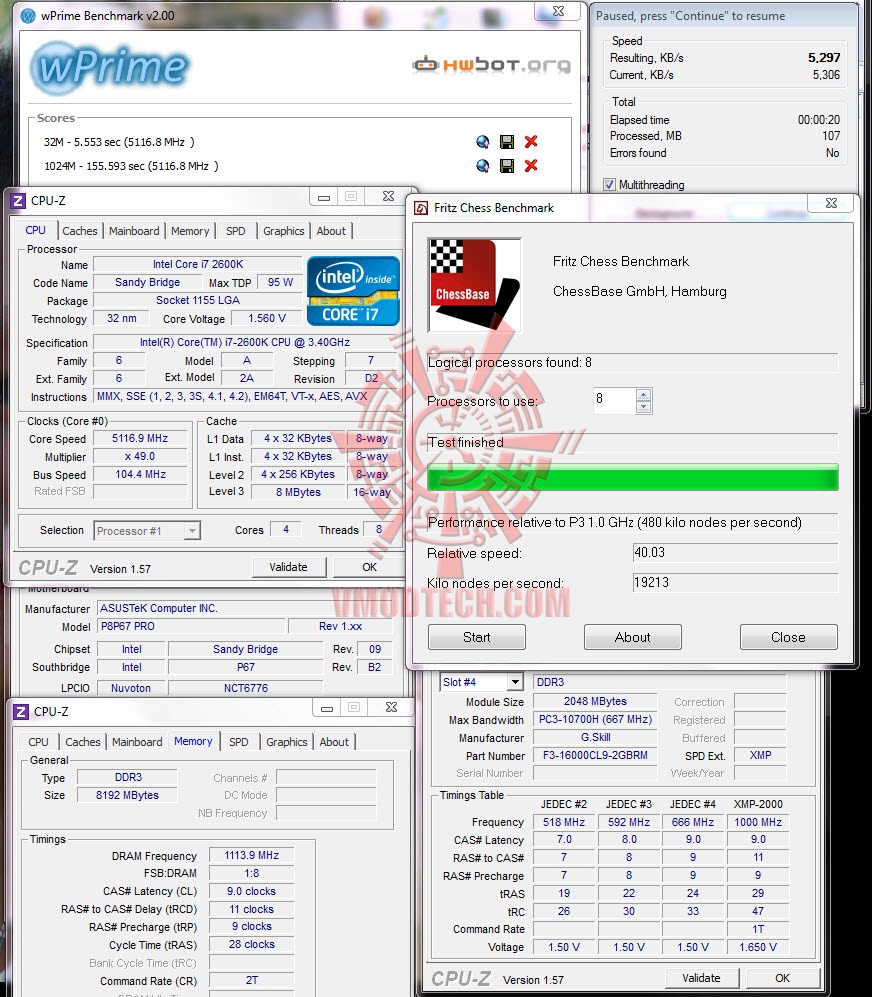Open Graphics tab in upper CPU-Z
The height and width of the screenshot is (997, 872).
284,231
